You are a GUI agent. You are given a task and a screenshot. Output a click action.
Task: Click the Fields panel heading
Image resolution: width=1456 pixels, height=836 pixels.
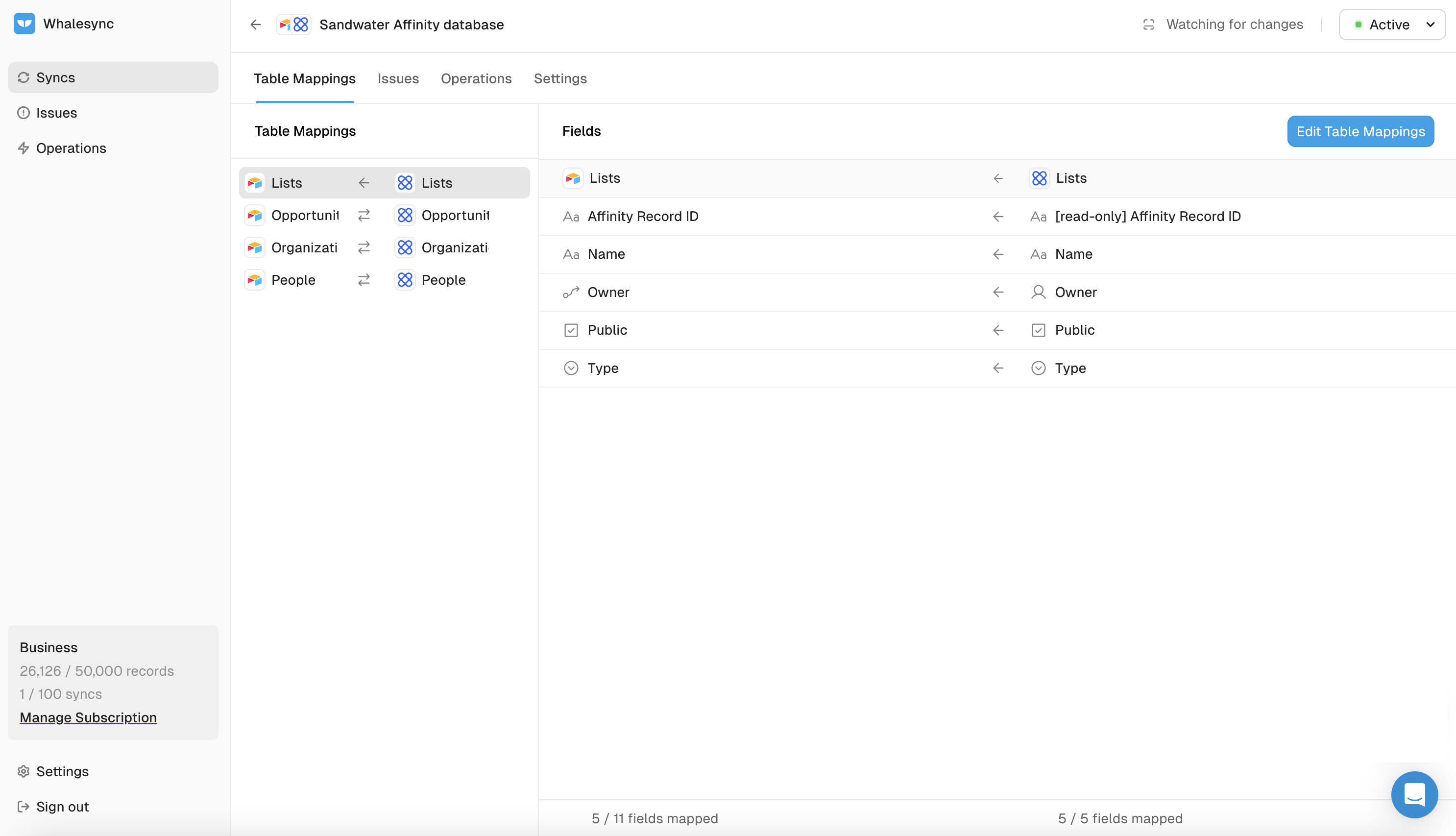(582, 131)
